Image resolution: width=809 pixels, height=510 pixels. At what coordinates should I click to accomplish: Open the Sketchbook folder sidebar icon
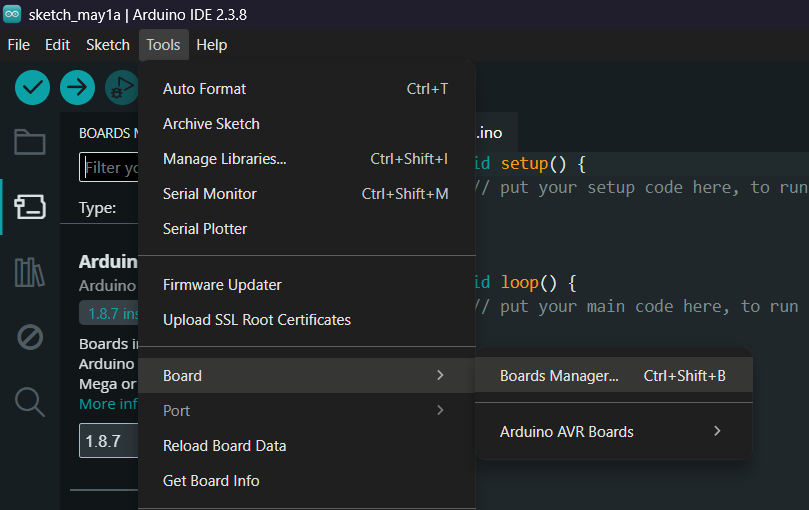click(29, 142)
